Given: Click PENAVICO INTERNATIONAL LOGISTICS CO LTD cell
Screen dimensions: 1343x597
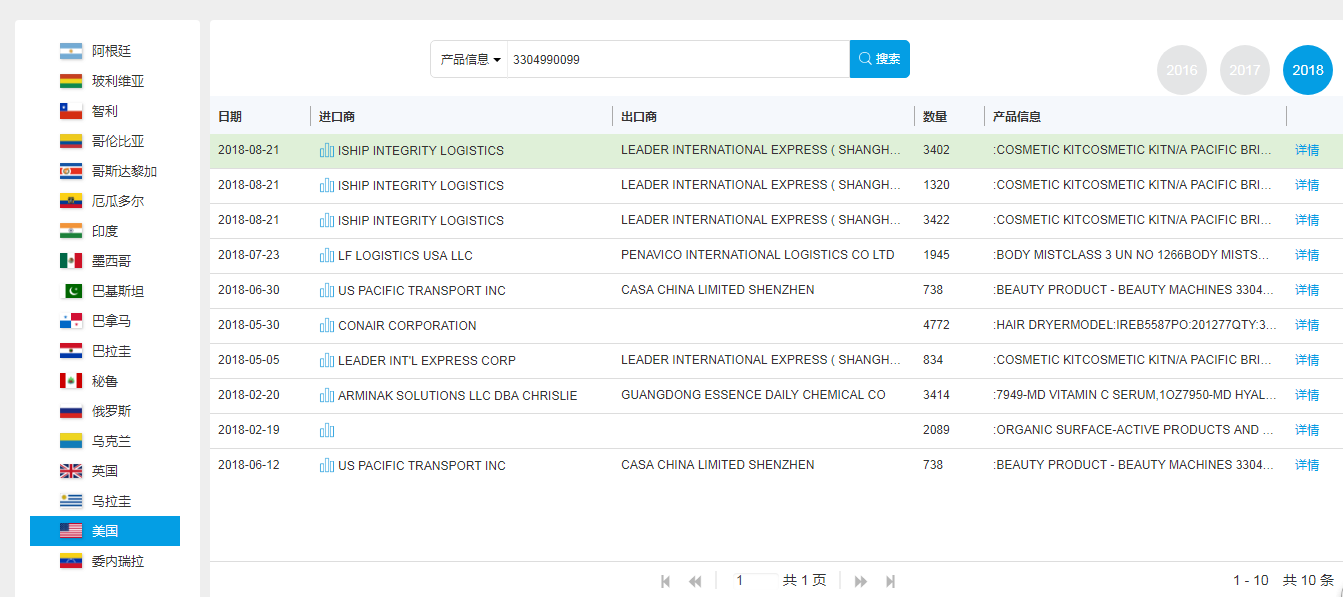Looking at the screenshot, I should point(758,255).
